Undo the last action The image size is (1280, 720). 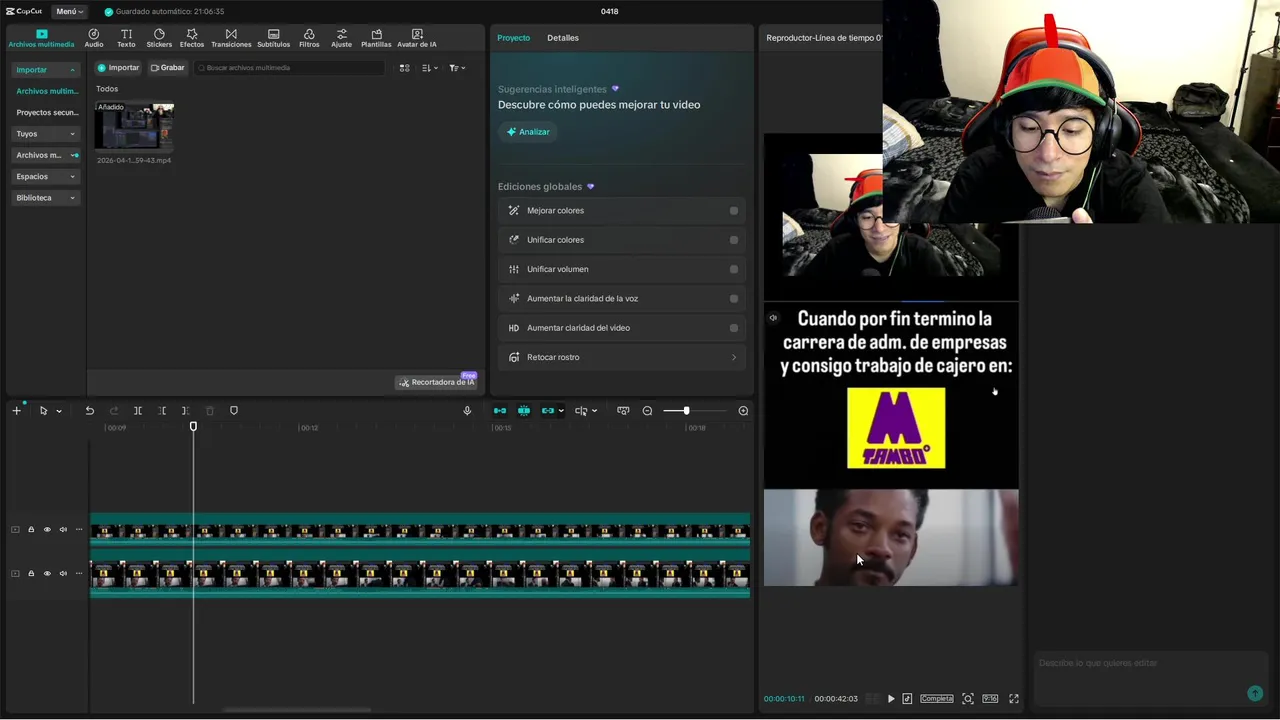(x=90, y=411)
